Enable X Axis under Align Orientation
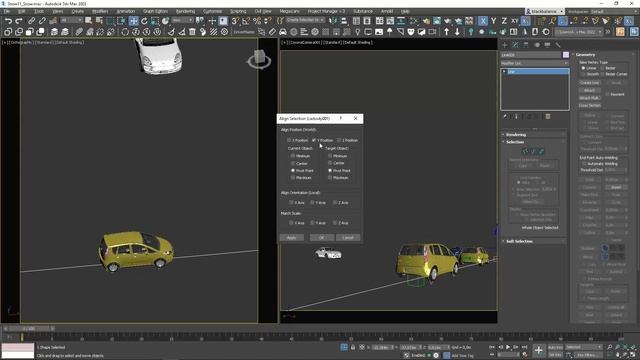This screenshot has height=360, width=640. tap(291, 202)
